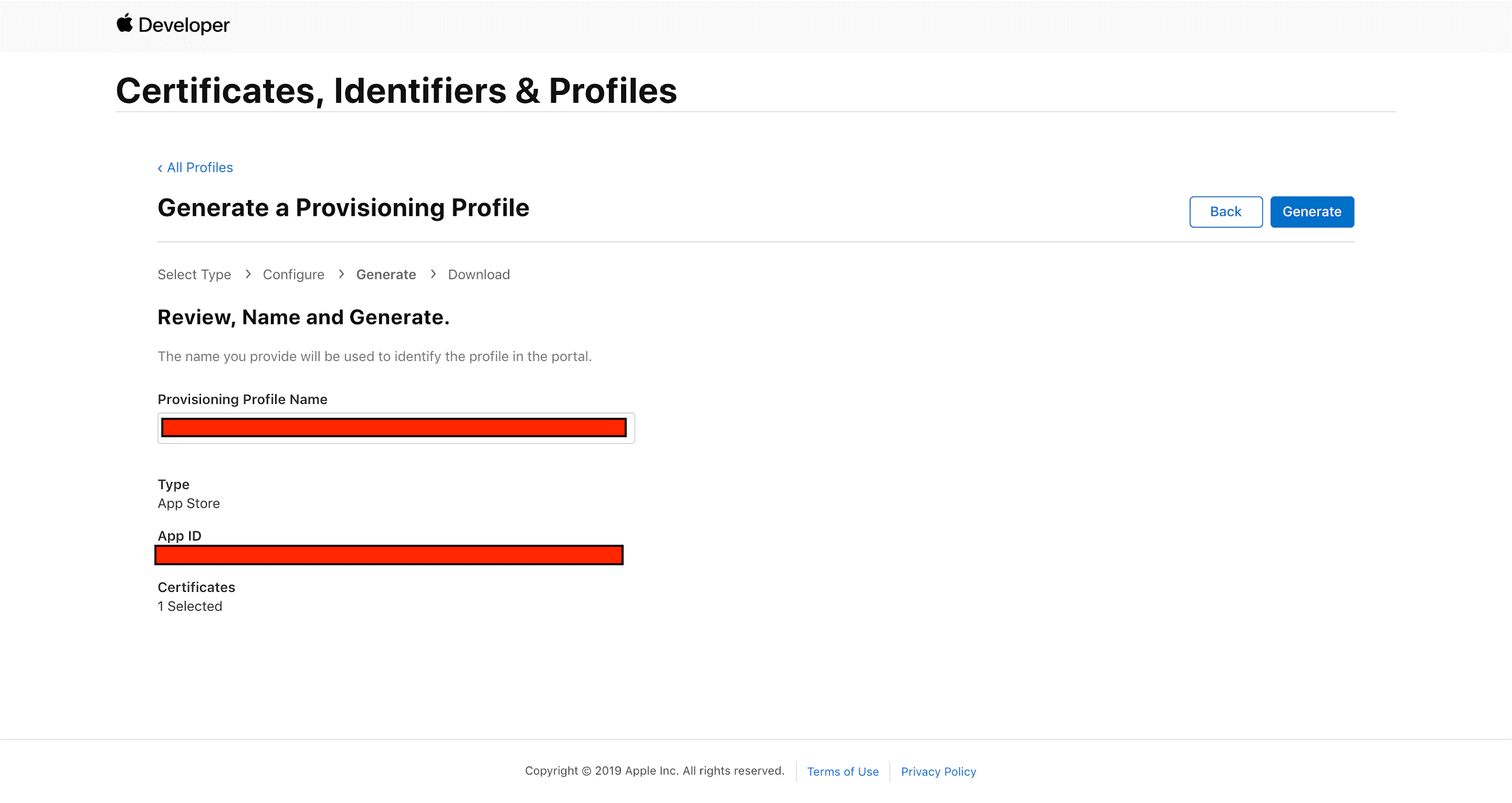Click chevron between Configure and Generate steps

point(341,275)
